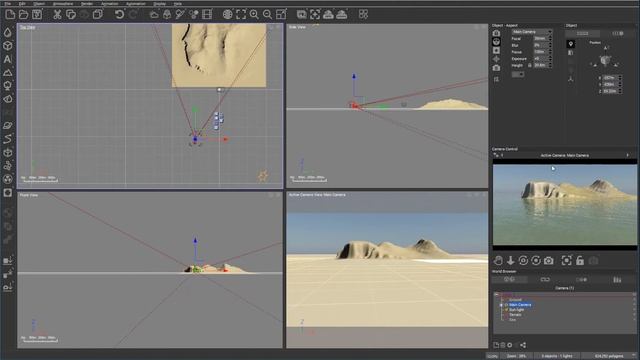
Task: Click the globe display icon in toolbar
Action: [227, 15]
